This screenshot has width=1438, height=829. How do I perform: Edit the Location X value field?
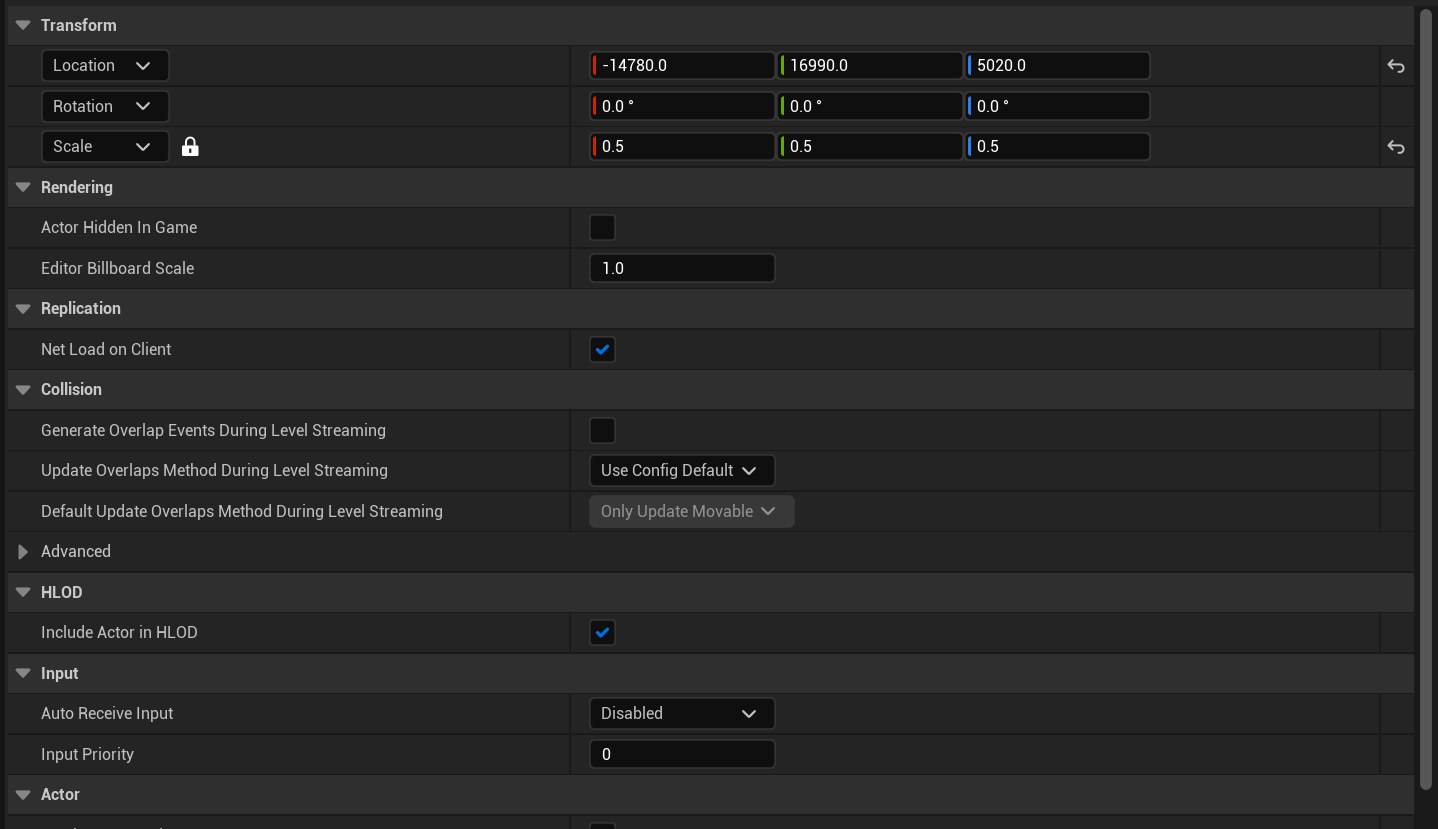pos(682,65)
